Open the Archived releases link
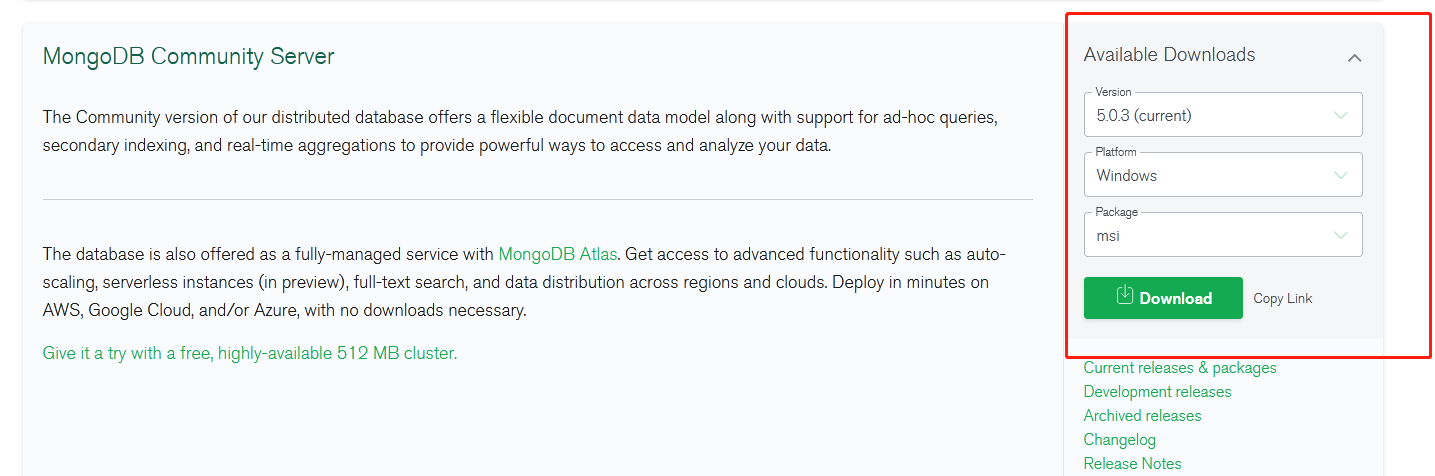The width and height of the screenshot is (1435, 476). click(x=1142, y=416)
